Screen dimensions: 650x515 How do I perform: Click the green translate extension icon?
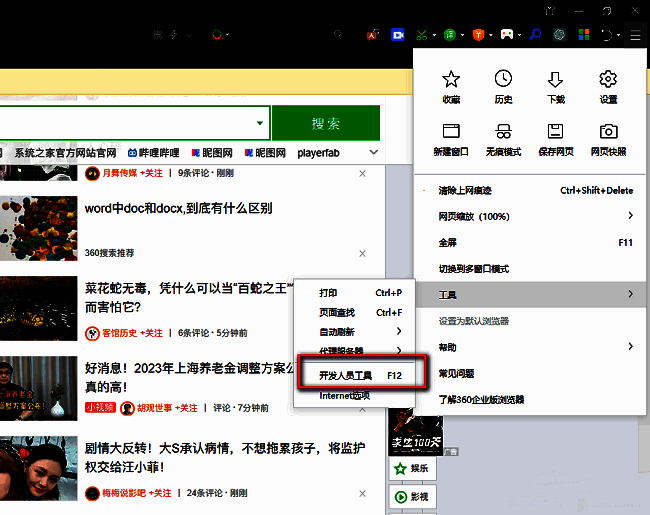click(x=450, y=35)
